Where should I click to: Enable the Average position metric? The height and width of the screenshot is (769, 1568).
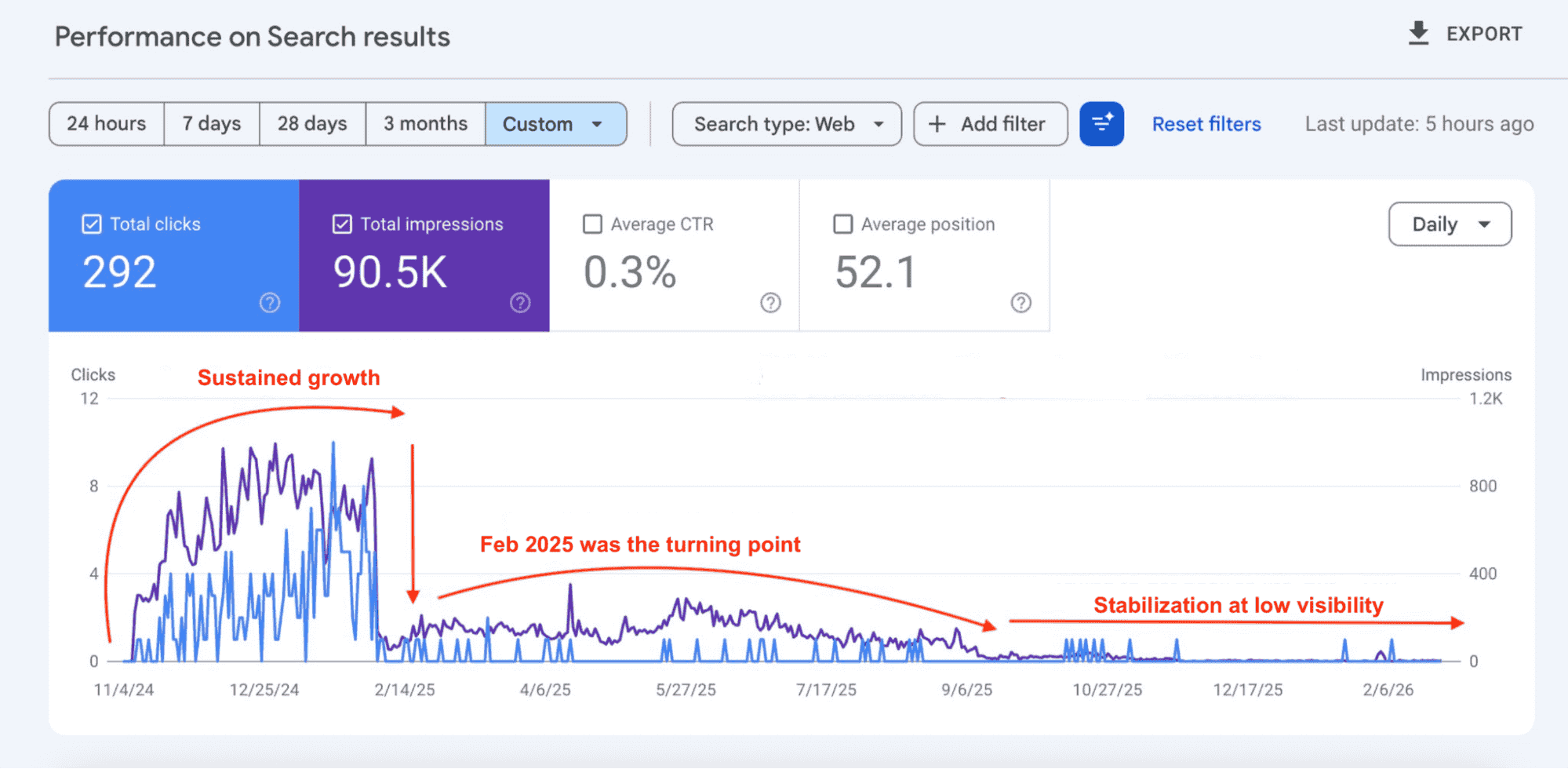[x=842, y=224]
